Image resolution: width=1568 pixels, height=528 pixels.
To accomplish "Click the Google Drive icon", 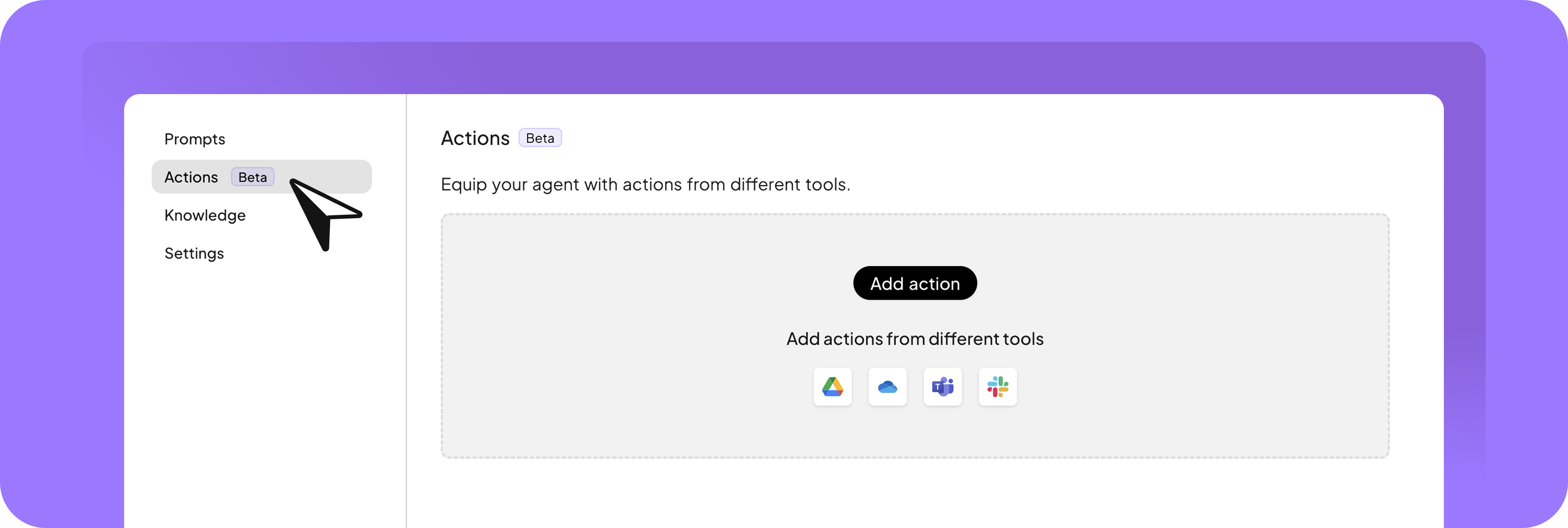I will point(832,387).
